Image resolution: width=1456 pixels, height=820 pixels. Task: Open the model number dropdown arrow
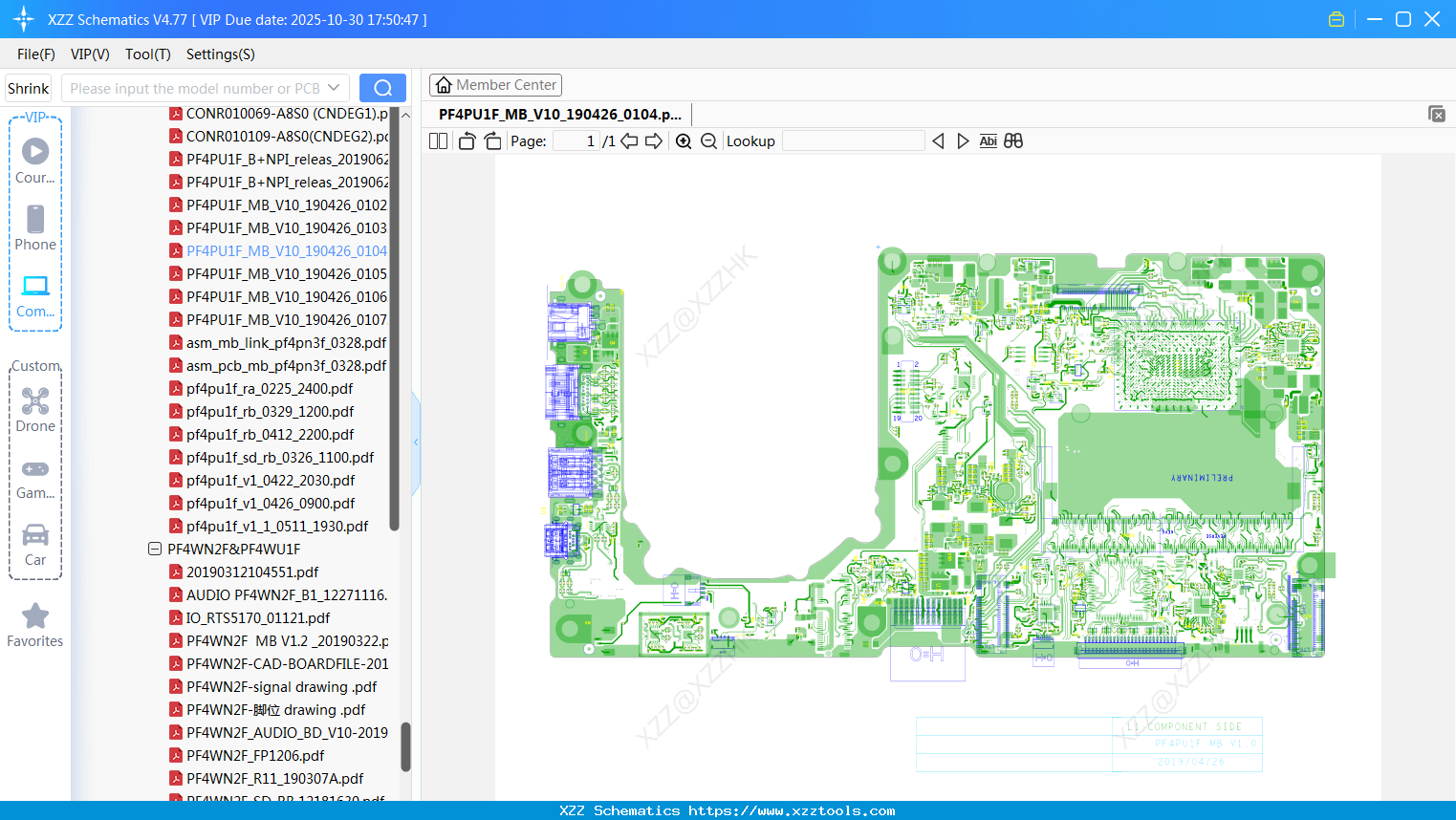pos(334,88)
